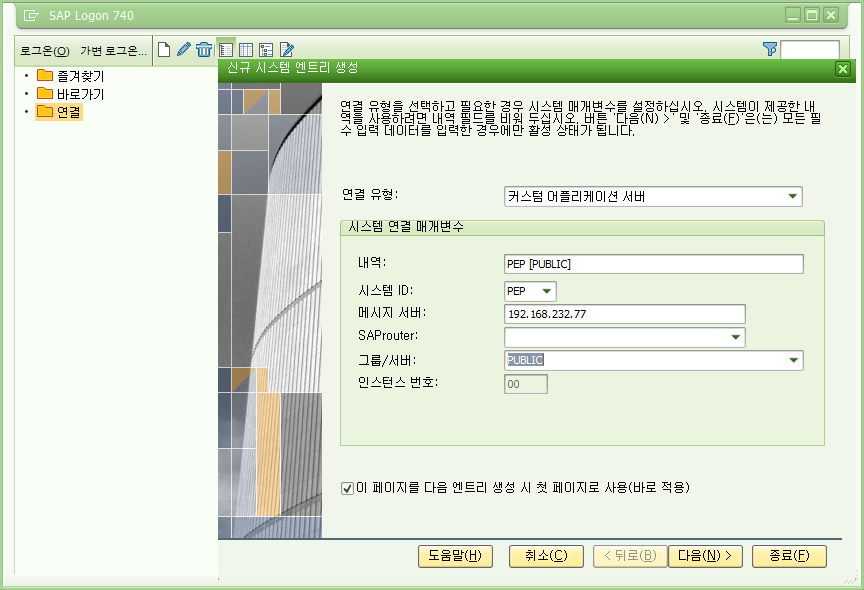
Task: Switch to the list view icon
Action: tap(226, 49)
